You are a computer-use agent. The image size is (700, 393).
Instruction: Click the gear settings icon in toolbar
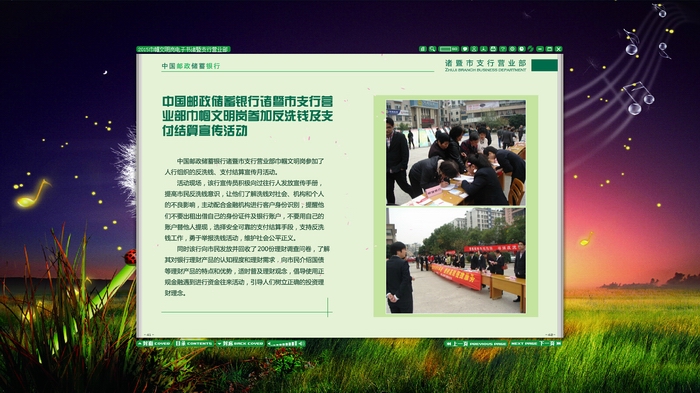[x=512, y=49]
